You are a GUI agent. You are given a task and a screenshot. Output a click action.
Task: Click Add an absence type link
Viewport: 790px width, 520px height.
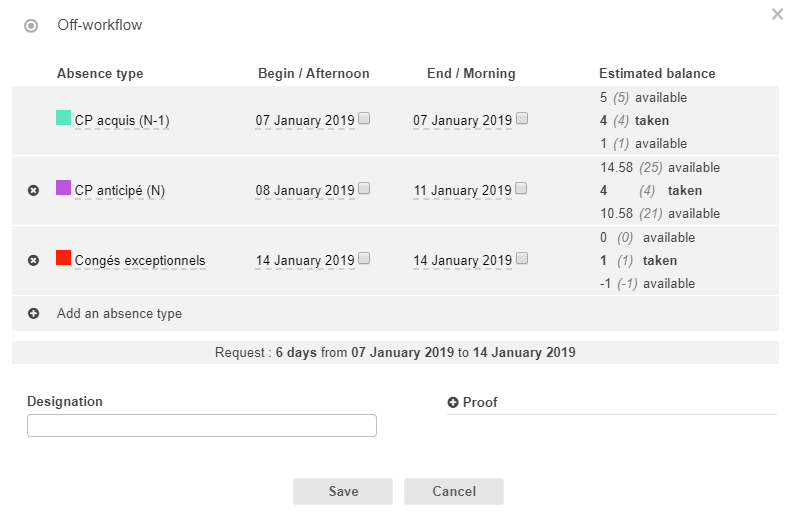119,313
